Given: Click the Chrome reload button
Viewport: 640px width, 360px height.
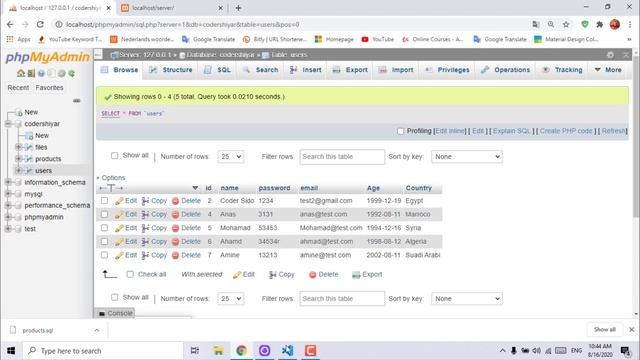Looking at the screenshot, I should (40, 24).
